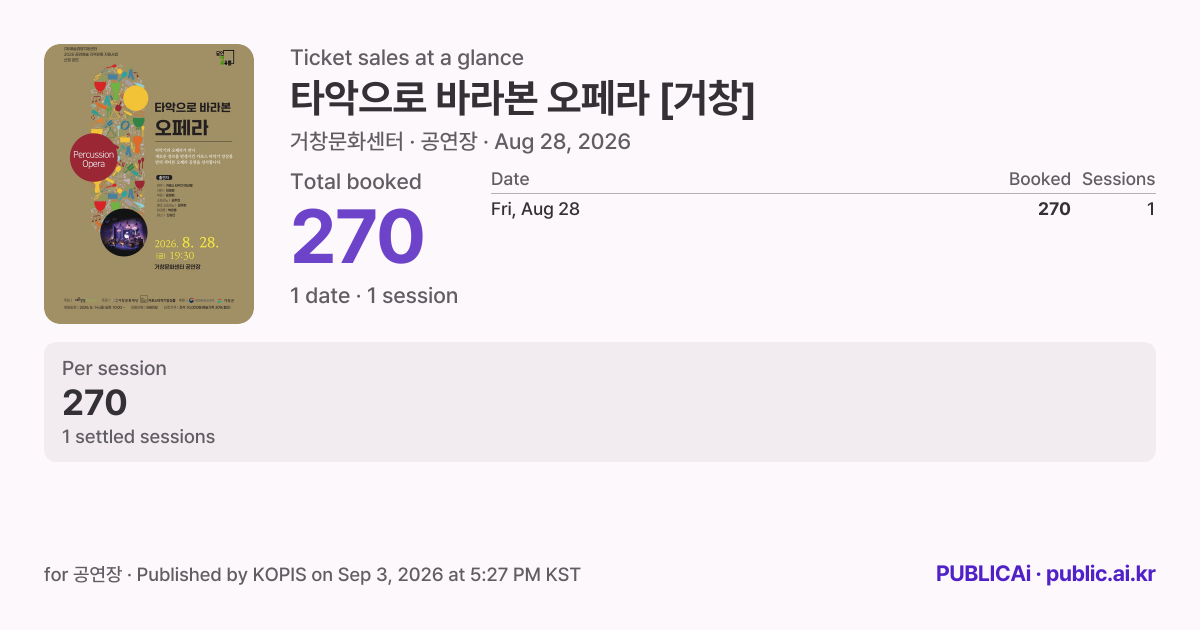Image resolution: width=1200 pixels, height=630 pixels.
Task: Click the 270 value in Per session card
Action: pyautogui.click(x=94, y=403)
